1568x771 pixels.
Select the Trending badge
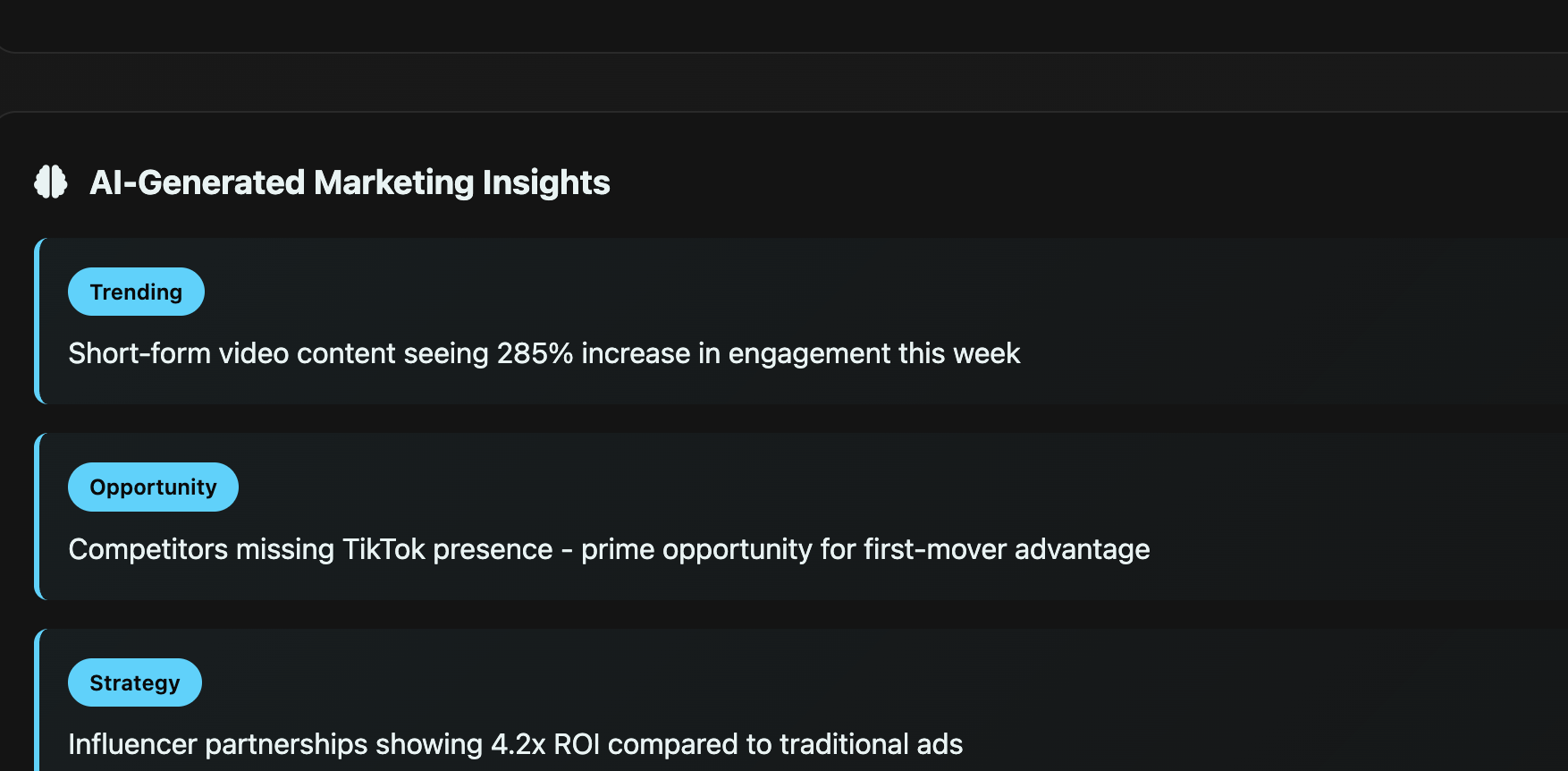coord(136,292)
